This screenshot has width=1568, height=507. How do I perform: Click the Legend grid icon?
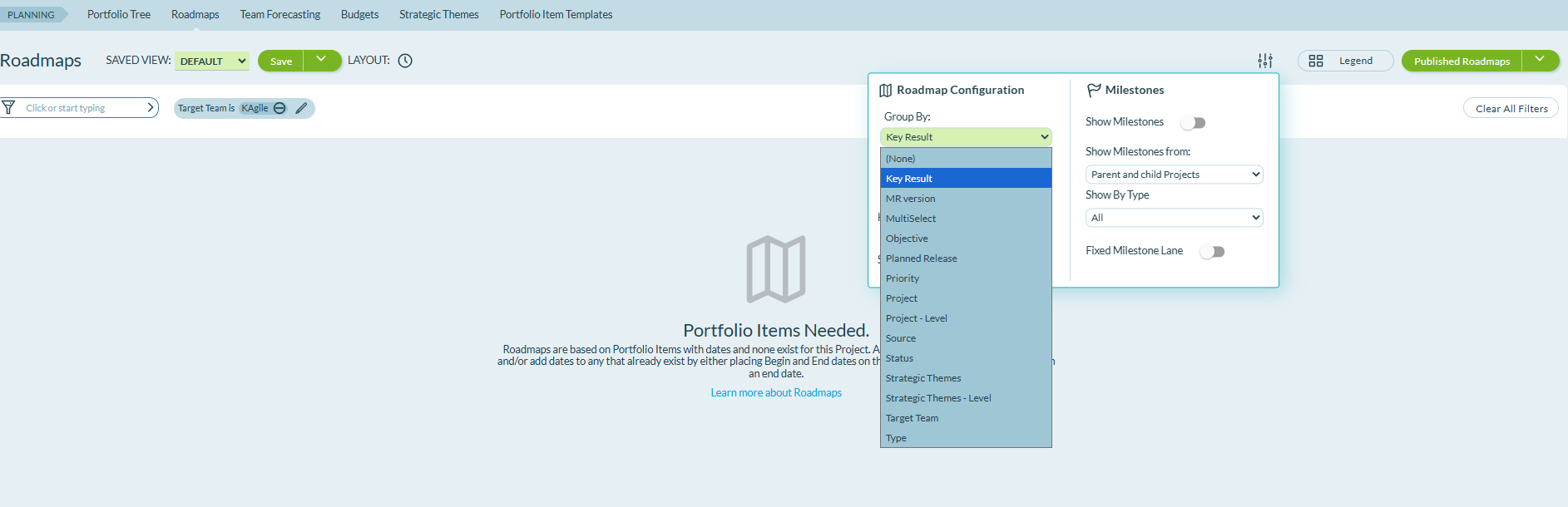[x=1315, y=61]
